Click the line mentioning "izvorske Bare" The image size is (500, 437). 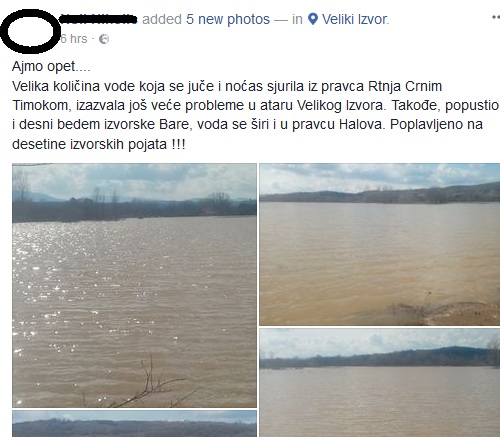[247, 125]
